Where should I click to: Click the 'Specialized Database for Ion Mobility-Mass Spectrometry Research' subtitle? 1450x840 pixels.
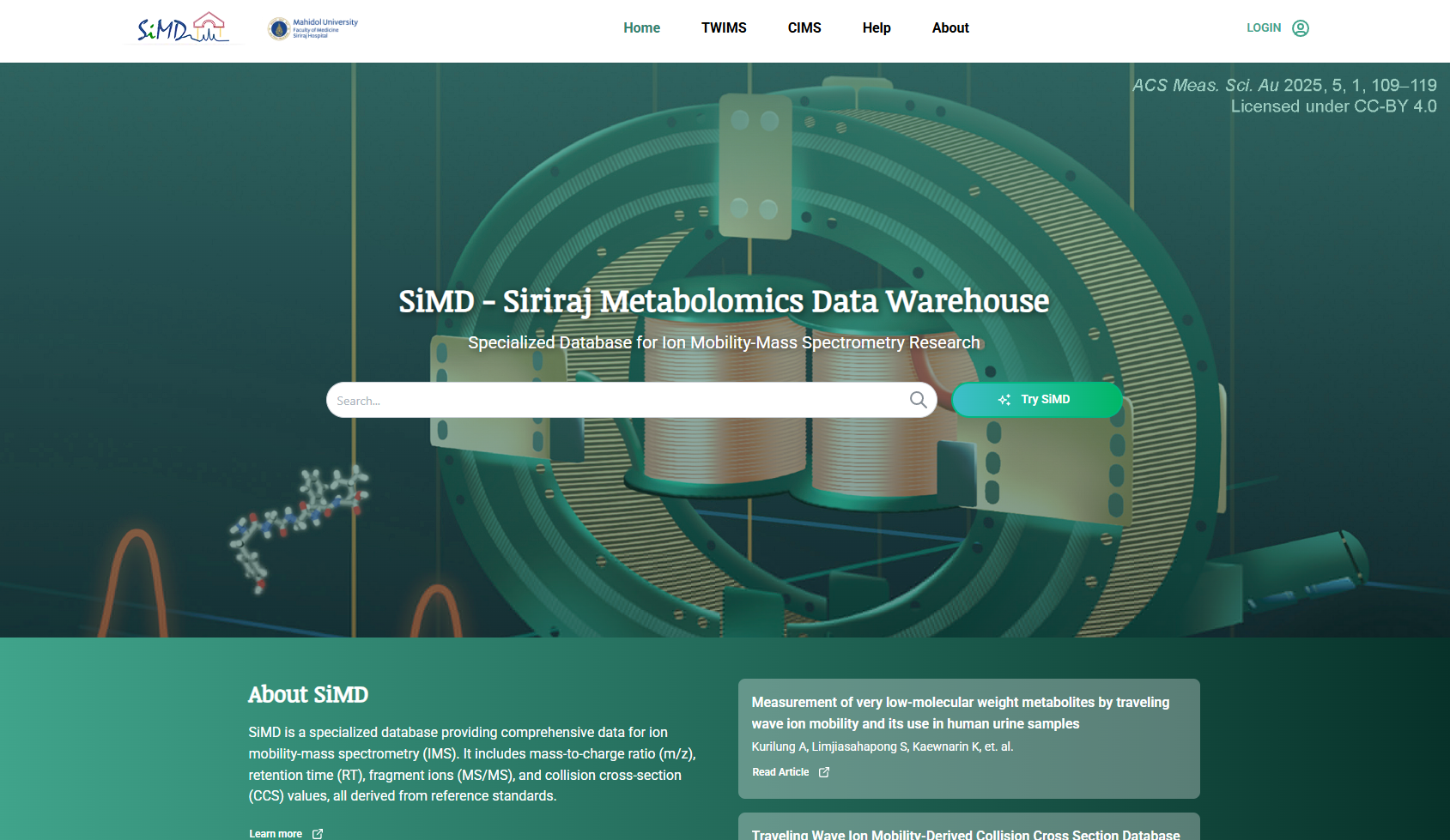coord(724,342)
